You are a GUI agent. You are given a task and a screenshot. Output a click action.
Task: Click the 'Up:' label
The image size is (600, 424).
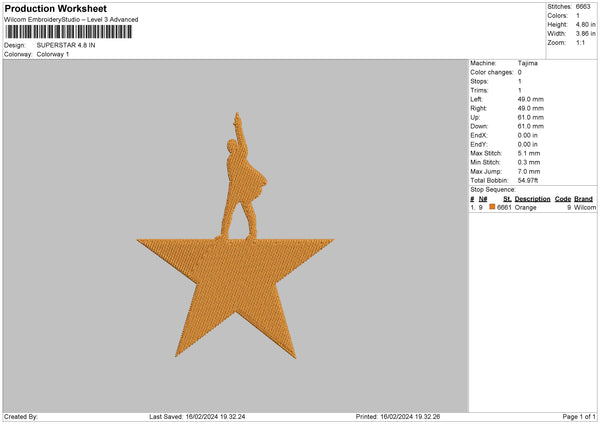coord(475,117)
